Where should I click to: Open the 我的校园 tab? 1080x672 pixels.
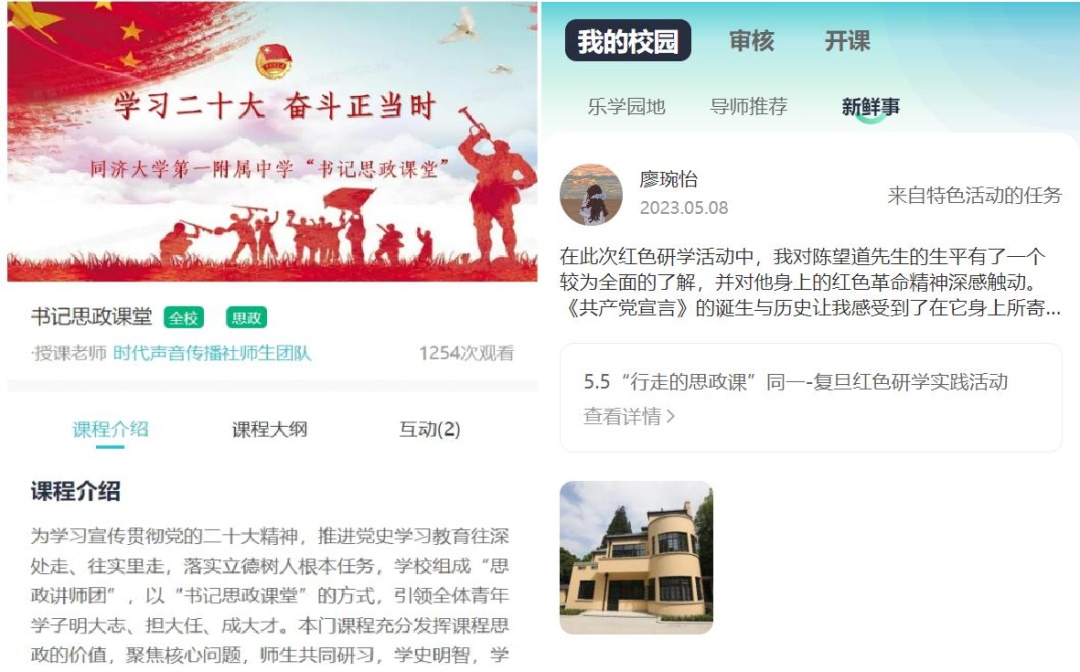coord(627,41)
